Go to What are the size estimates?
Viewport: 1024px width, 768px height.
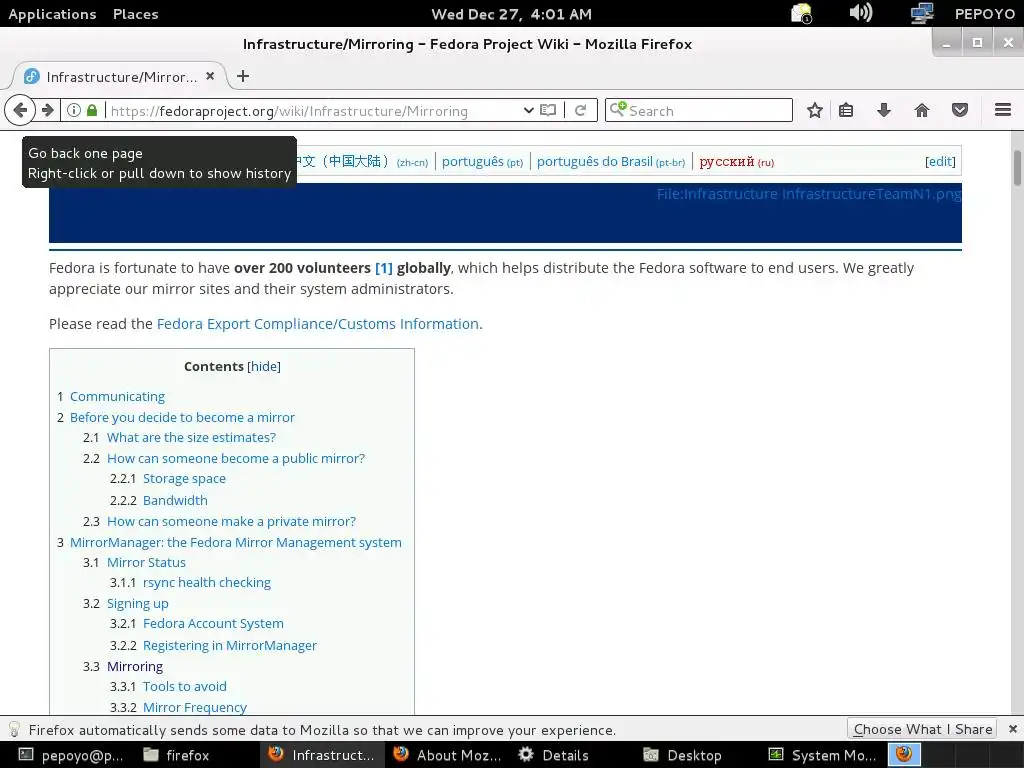tap(191, 438)
